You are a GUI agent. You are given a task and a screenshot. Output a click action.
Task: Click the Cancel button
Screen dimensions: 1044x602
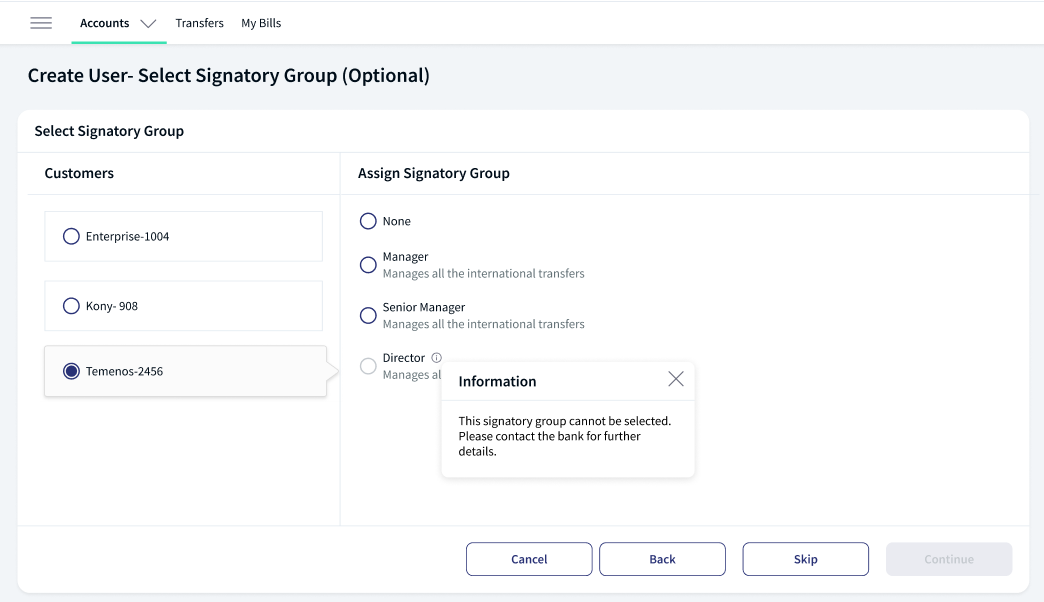click(x=529, y=559)
